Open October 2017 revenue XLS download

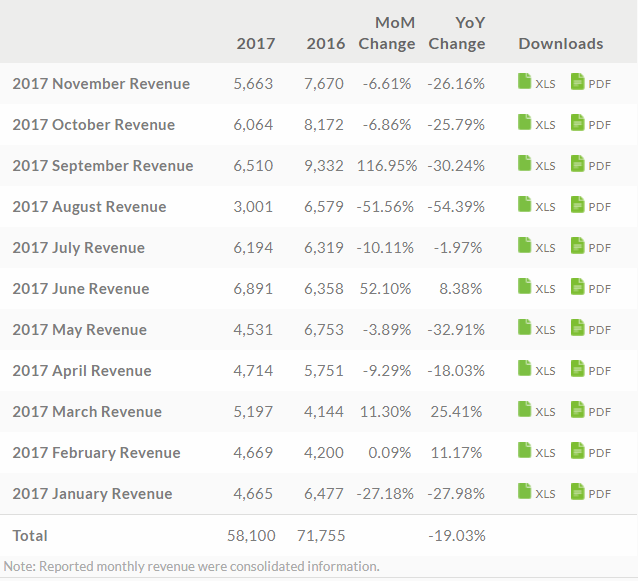536,124
